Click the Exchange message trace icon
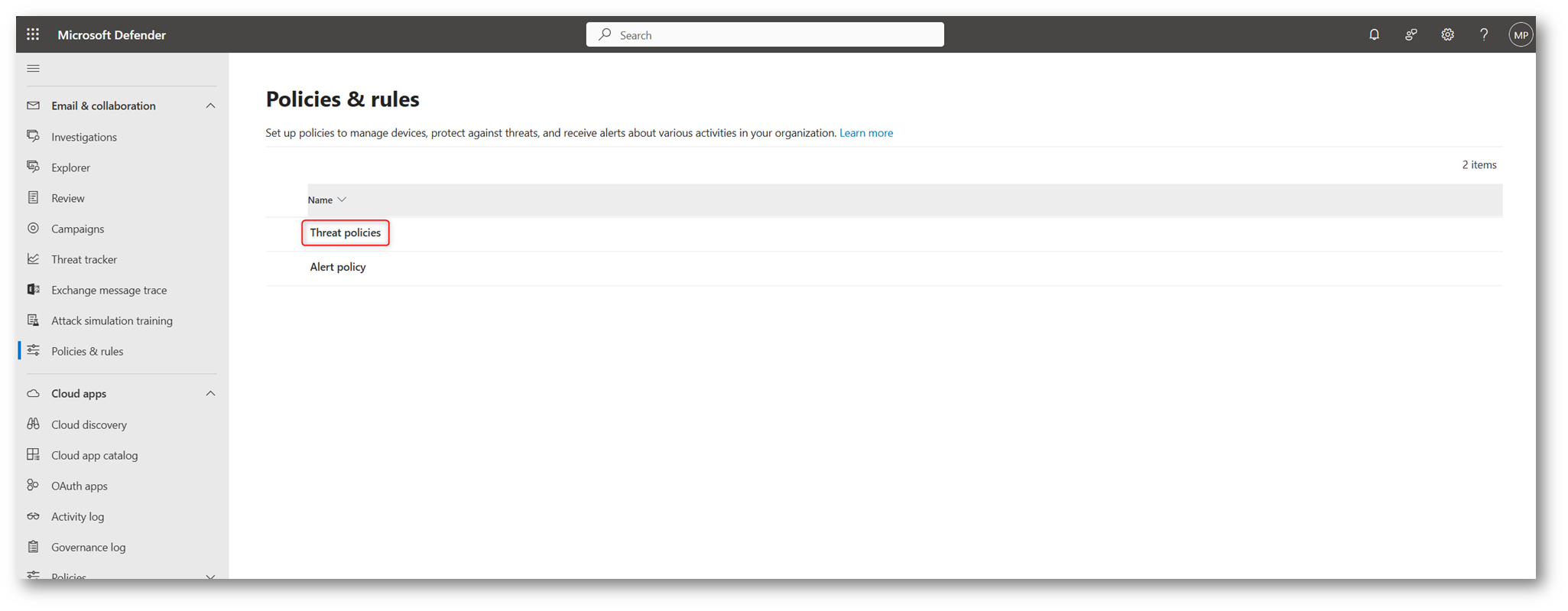 click(33, 289)
